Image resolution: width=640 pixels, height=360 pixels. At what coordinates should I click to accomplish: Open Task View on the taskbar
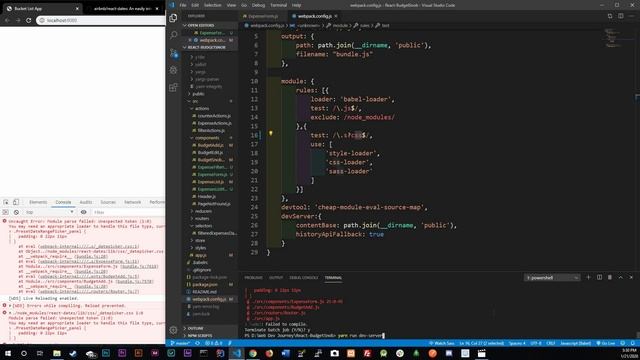coord(40,353)
